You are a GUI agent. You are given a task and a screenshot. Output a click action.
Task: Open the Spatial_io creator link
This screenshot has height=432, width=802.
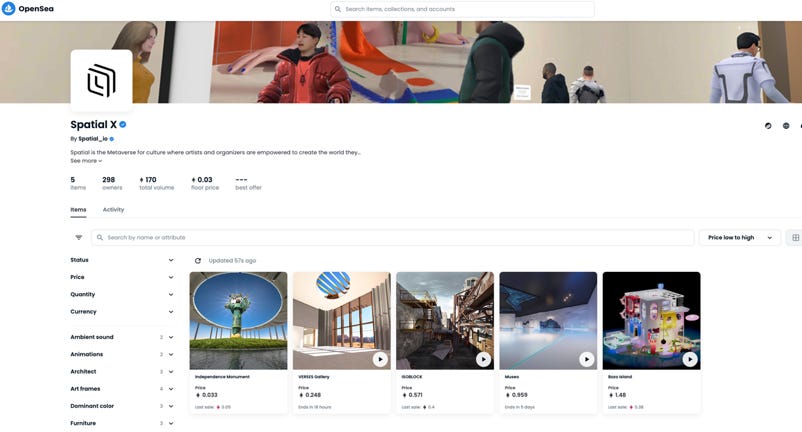[x=93, y=139]
